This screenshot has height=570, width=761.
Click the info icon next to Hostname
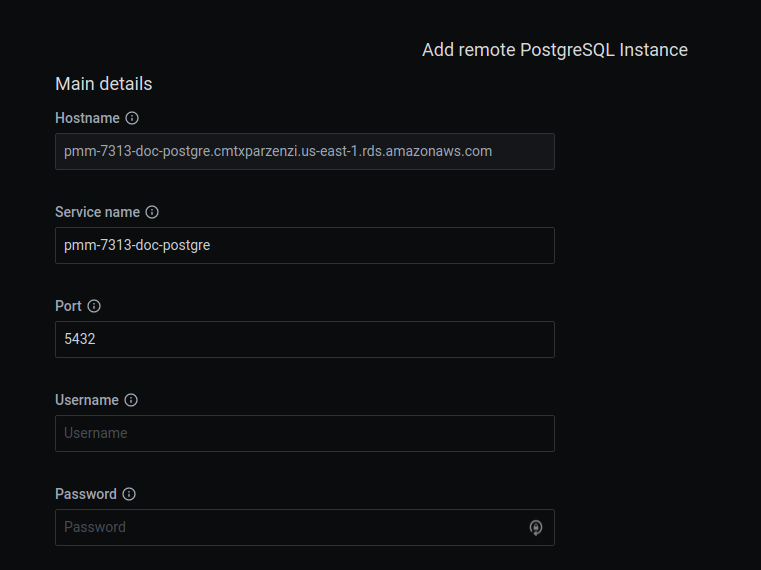(x=132, y=118)
